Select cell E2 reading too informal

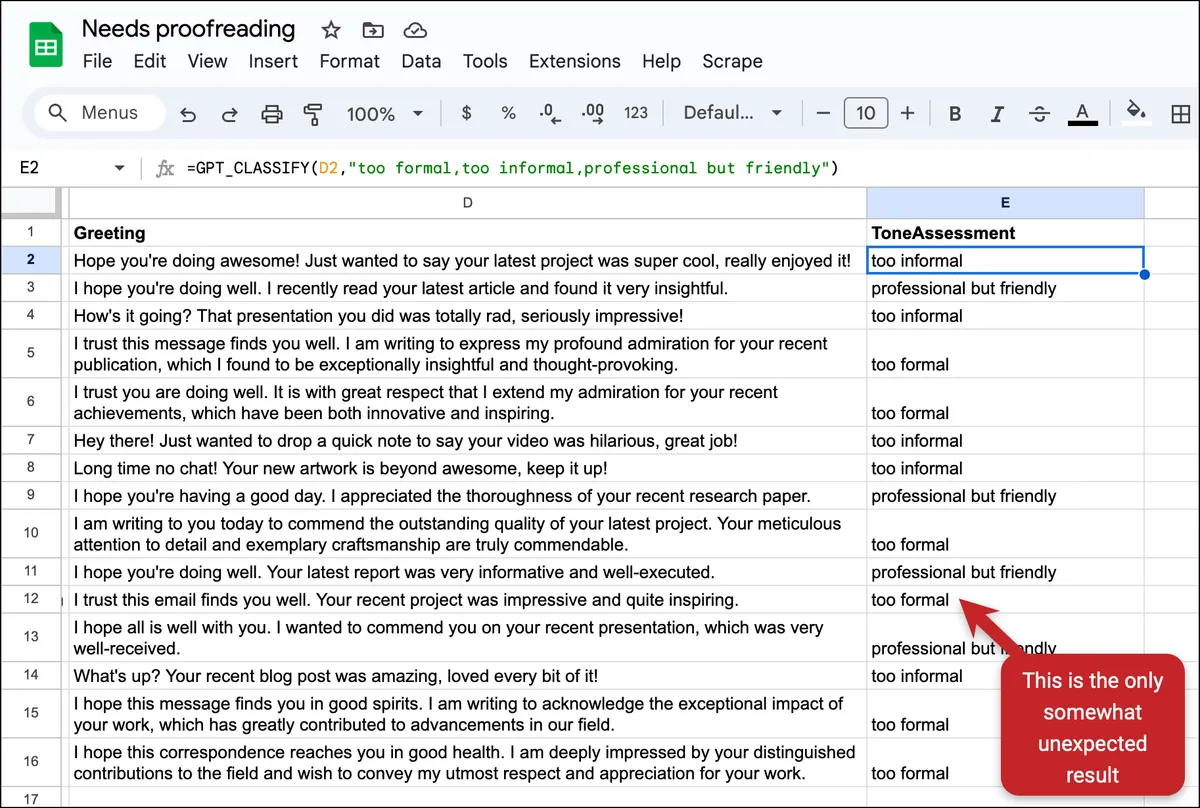tap(1005, 260)
